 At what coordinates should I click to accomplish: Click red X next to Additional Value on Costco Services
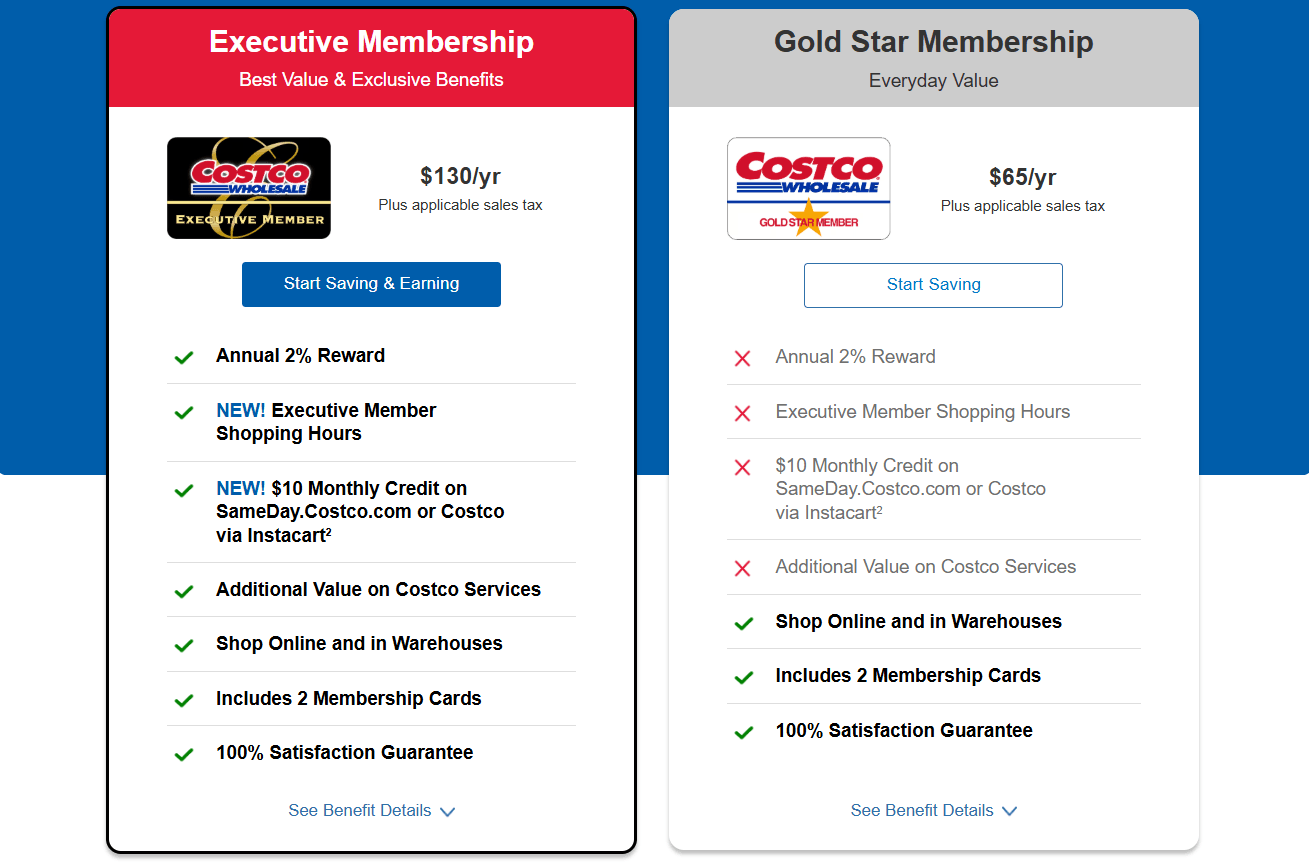point(742,568)
